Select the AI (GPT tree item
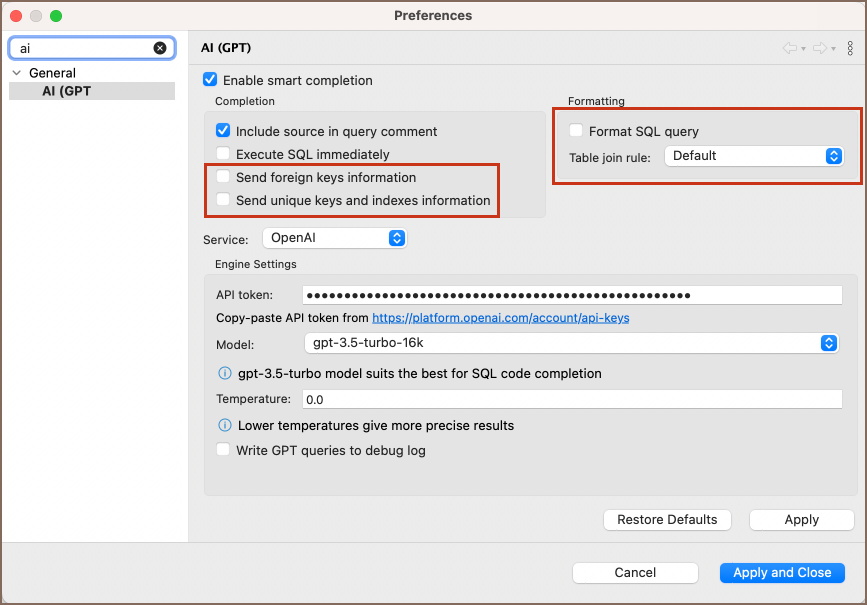The width and height of the screenshot is (867, 605). [67, 91]
